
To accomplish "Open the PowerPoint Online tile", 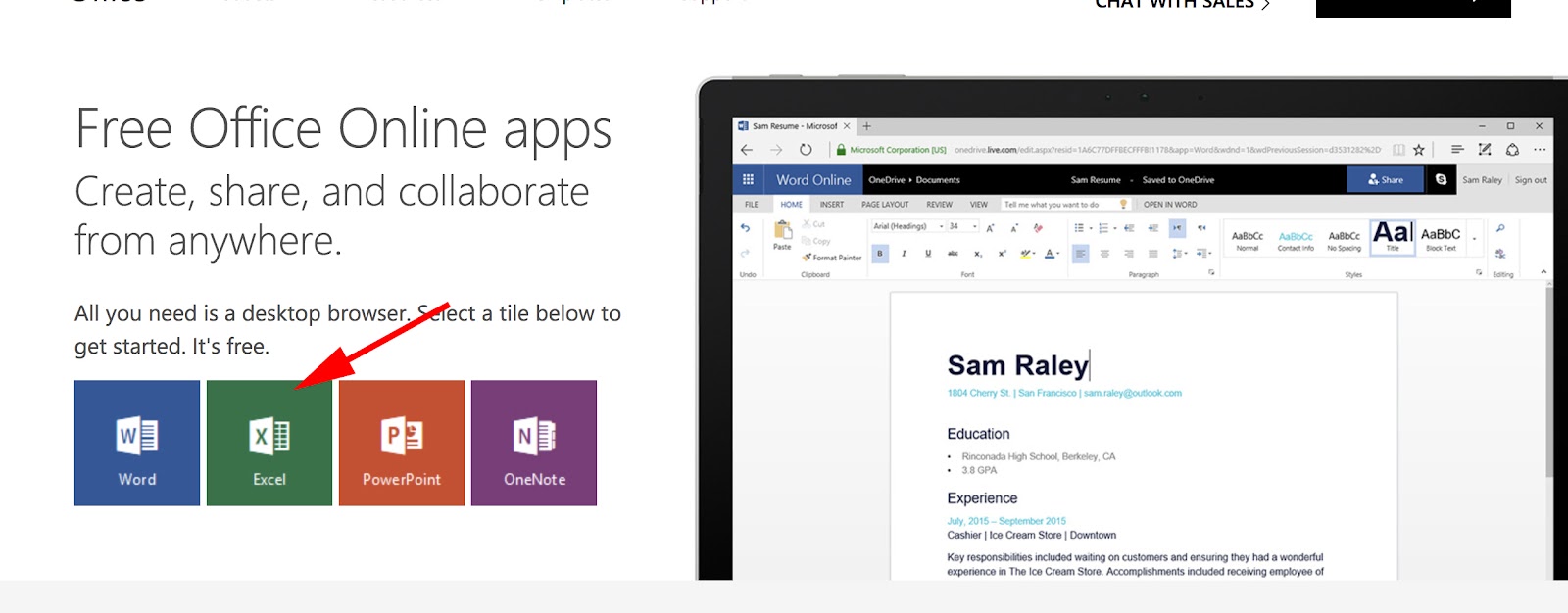I will coord(402,443).
